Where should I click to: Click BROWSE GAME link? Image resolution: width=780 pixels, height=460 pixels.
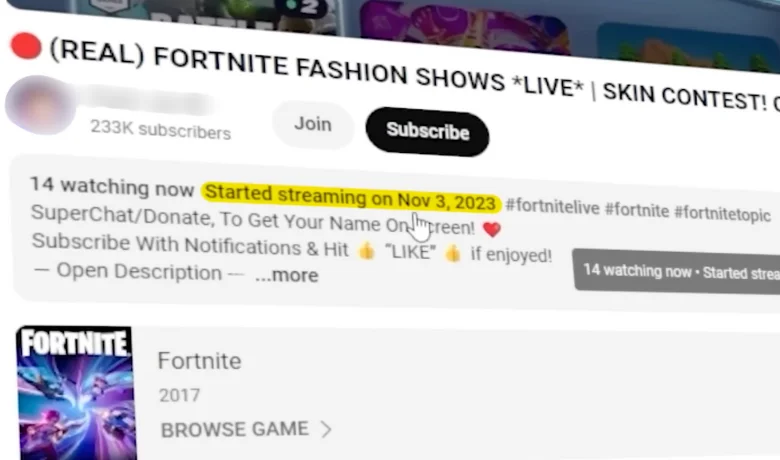pos(234,429)
